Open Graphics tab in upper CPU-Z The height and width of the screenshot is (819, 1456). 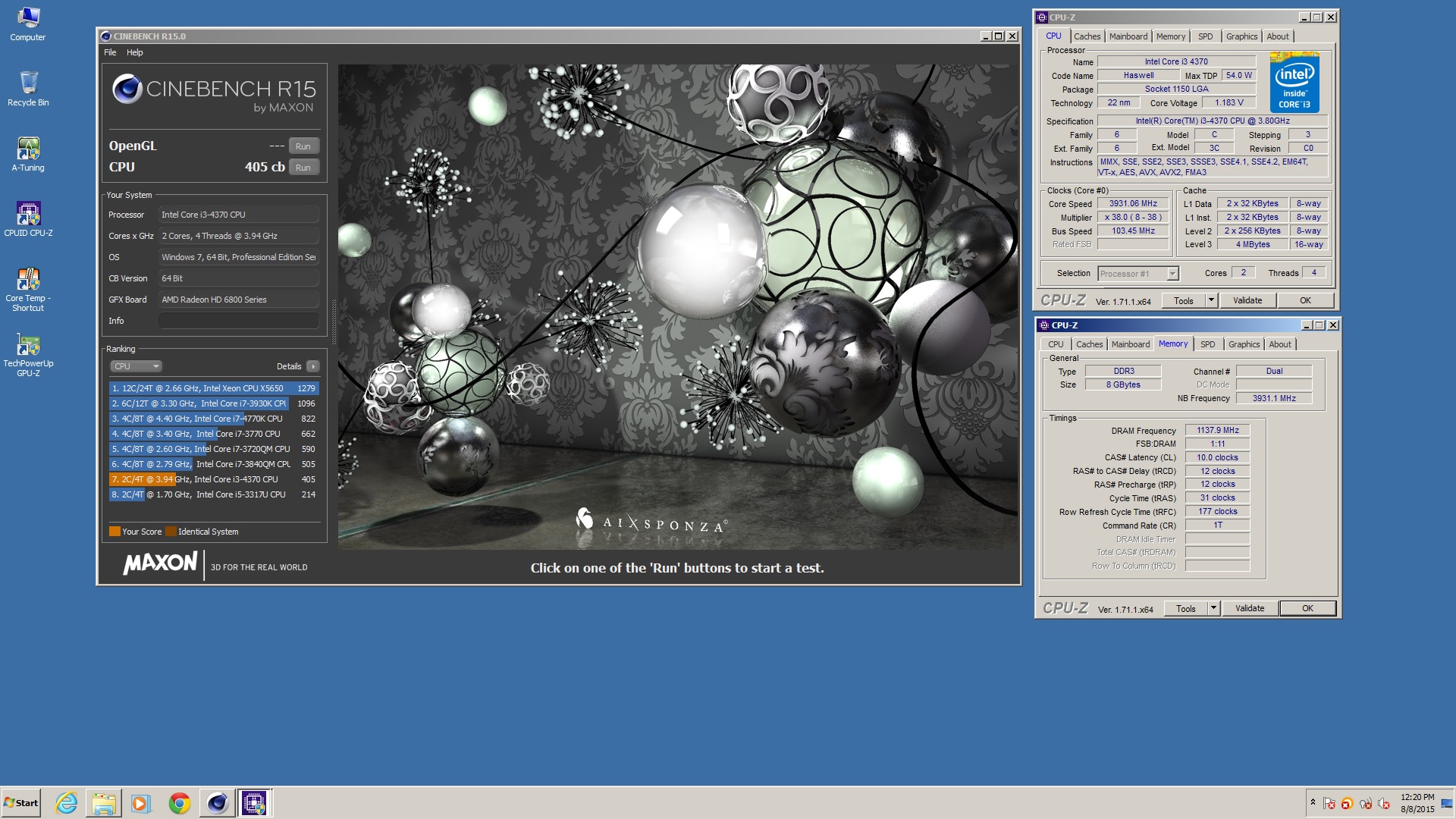coord(1241,36)
